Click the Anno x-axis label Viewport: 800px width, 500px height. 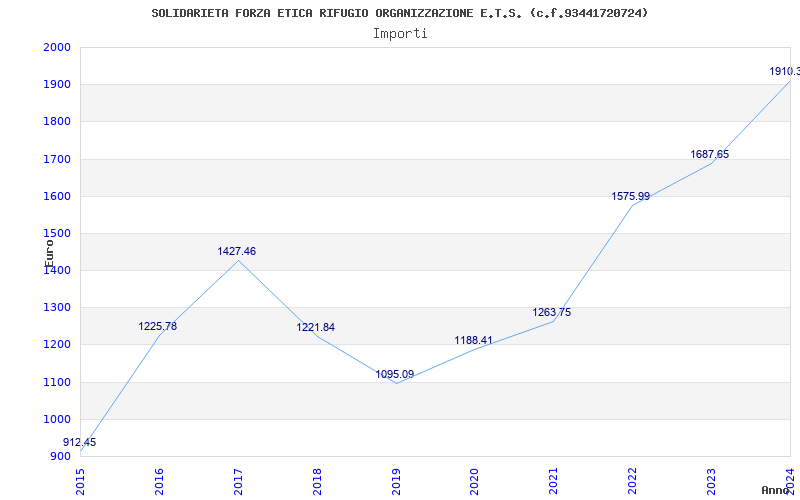tap(777, 490)
